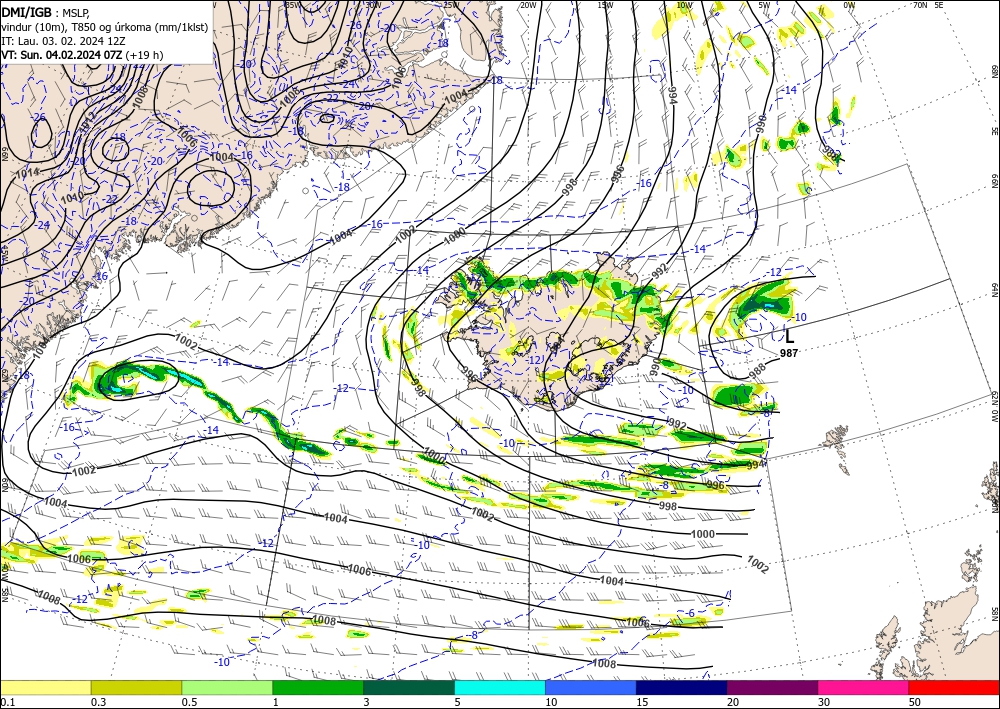Click the 'VT: Sun. 04.02.2024 07Z' valid time

pyautogui.click(x=61, y=55)
